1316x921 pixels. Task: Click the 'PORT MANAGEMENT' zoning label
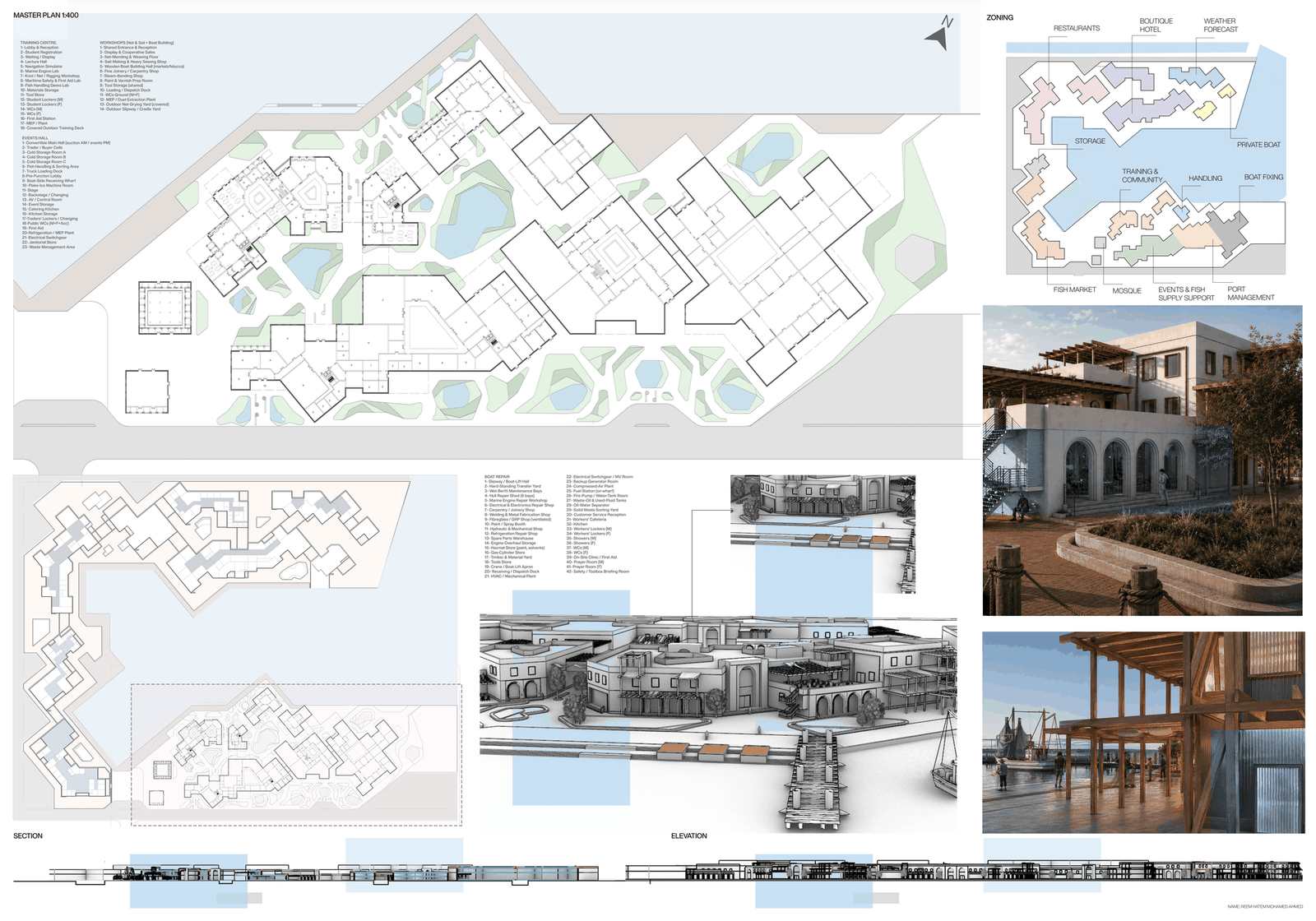coord(1251,294)
